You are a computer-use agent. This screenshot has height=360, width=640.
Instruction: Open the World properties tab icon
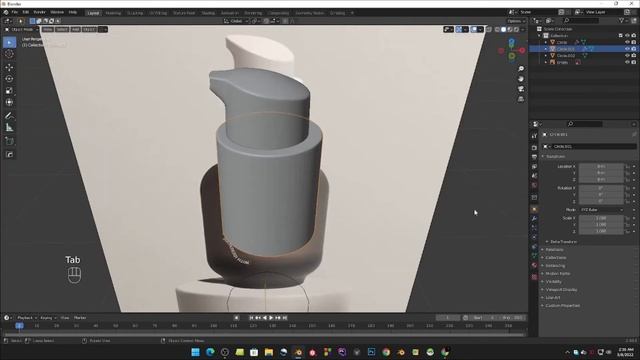534,185
